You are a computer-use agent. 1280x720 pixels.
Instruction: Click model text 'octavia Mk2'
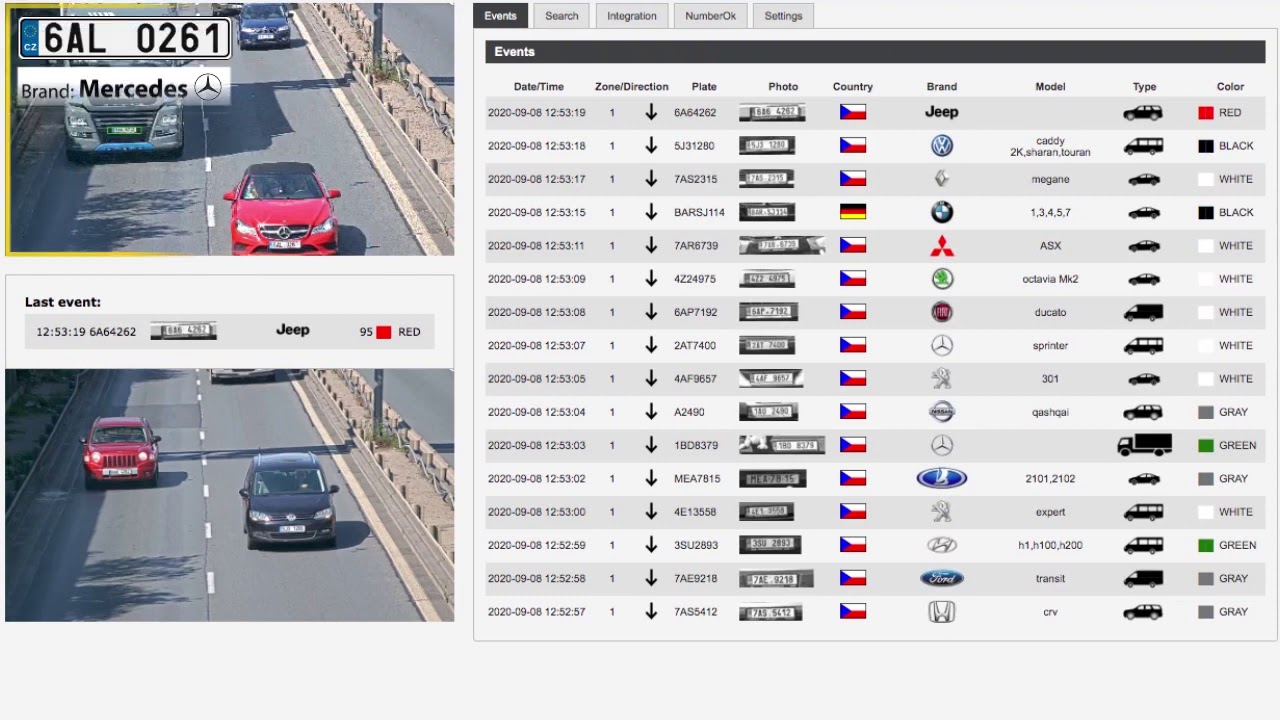click(1050, 279)
